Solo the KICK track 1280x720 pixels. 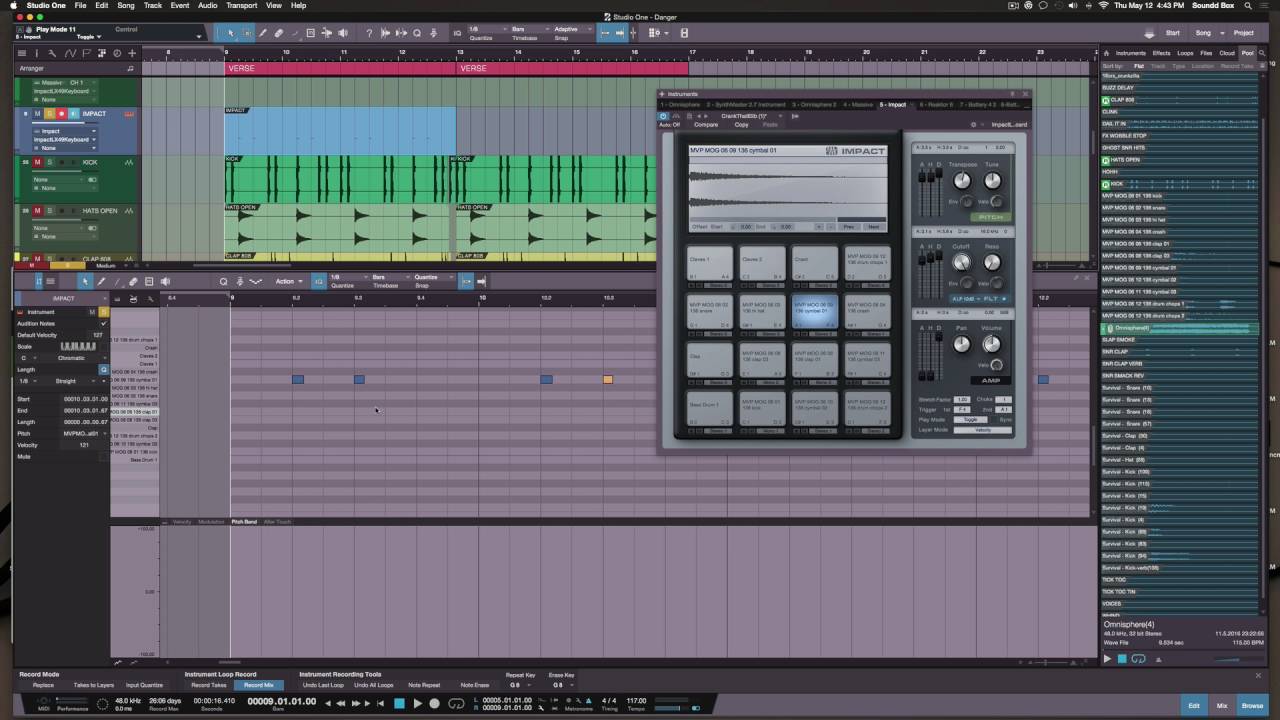[49, 162]
